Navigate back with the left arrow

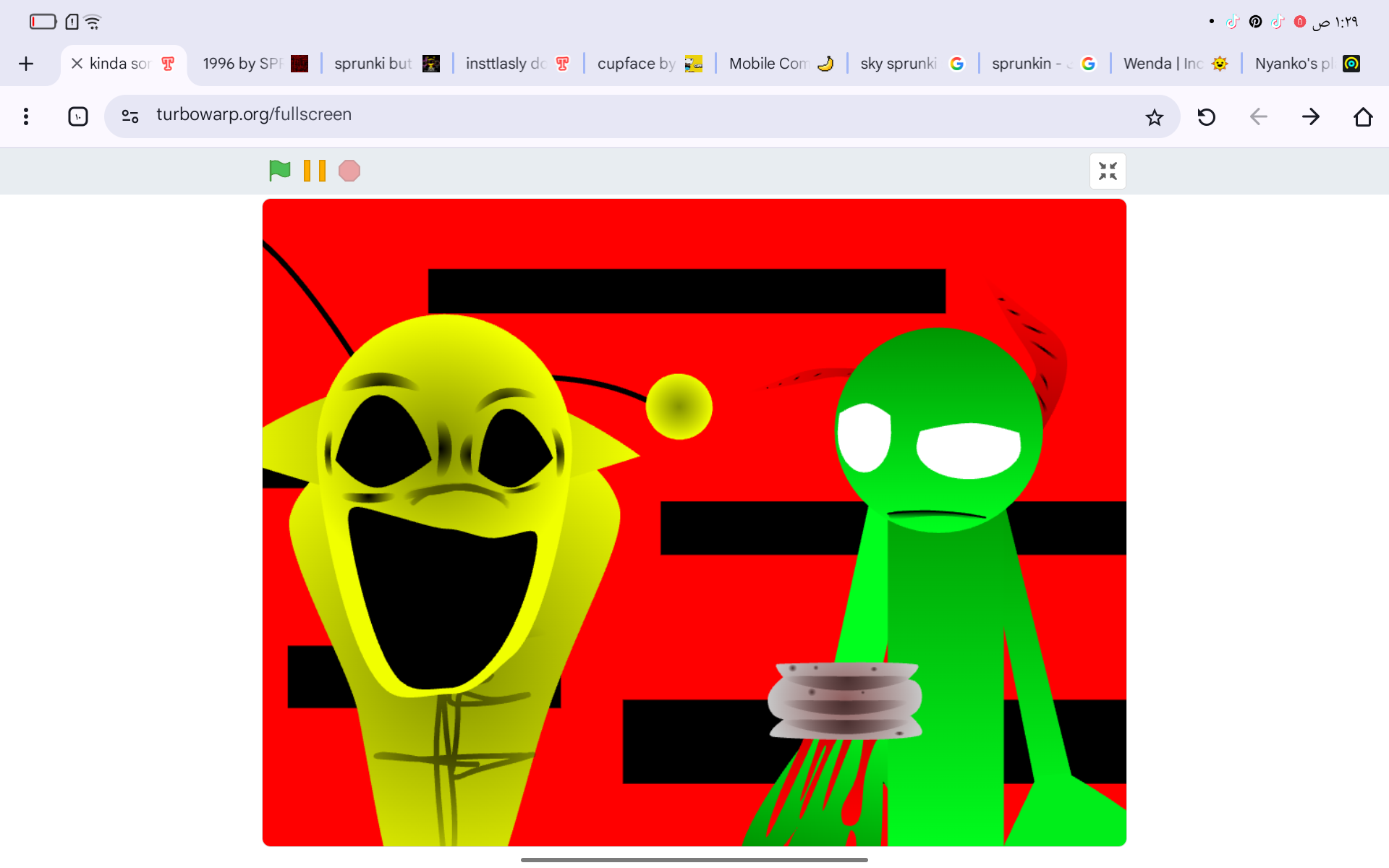point(1258,117)
